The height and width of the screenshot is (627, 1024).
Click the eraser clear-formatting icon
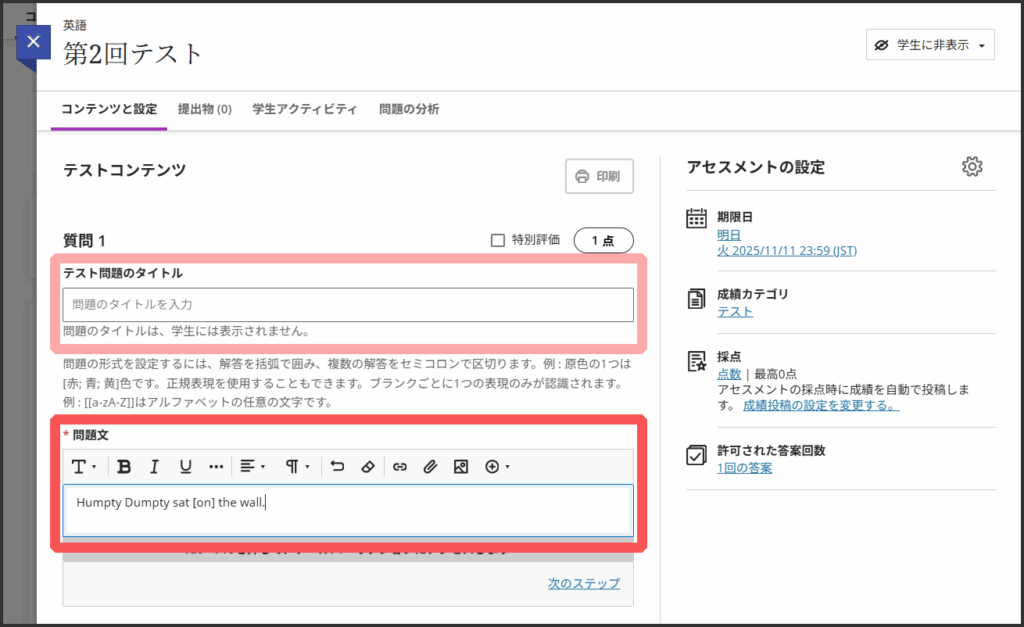click(367, 466)
